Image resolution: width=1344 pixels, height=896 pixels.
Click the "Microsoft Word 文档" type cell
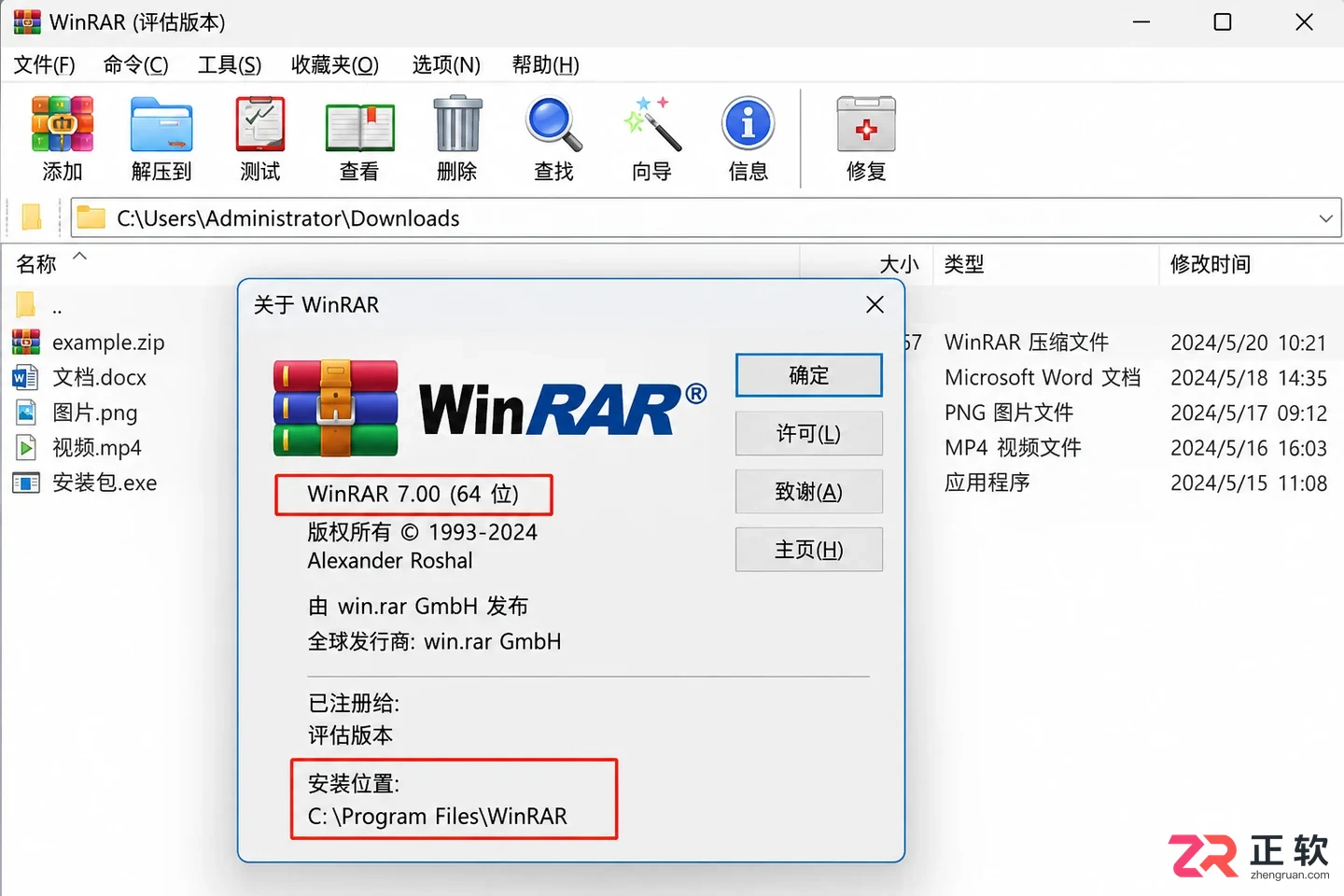[x=1043, y=377]
